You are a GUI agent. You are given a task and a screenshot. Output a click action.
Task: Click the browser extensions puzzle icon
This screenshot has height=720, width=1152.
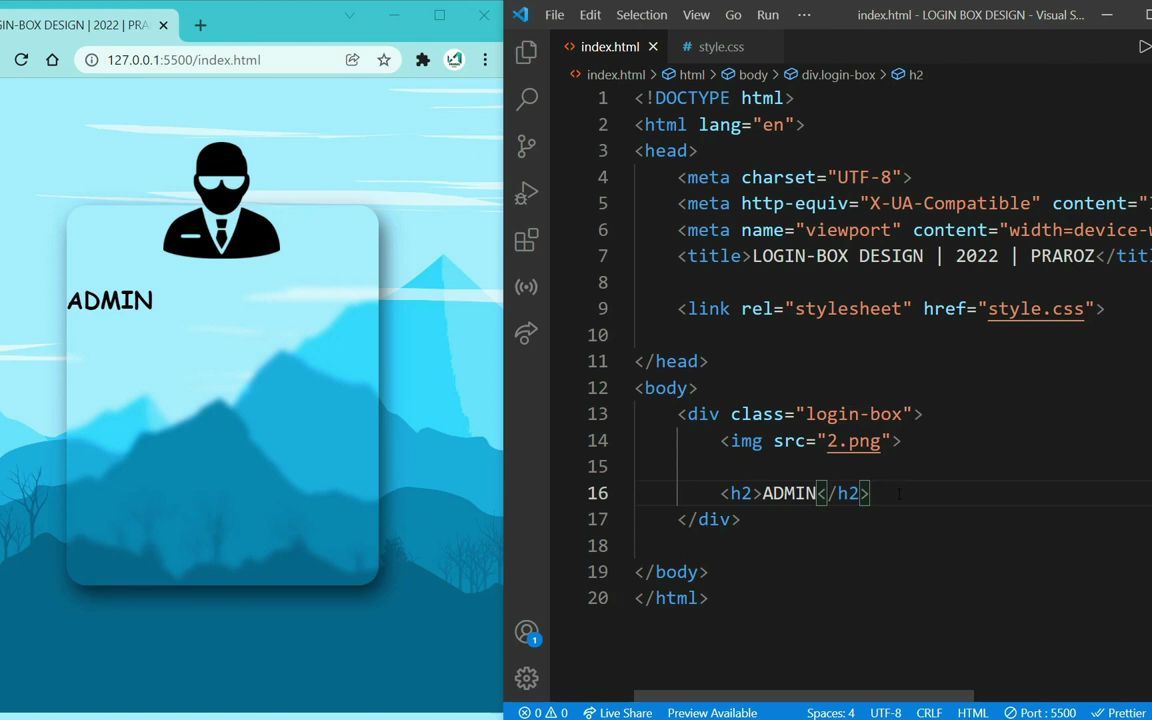[422, 59]
